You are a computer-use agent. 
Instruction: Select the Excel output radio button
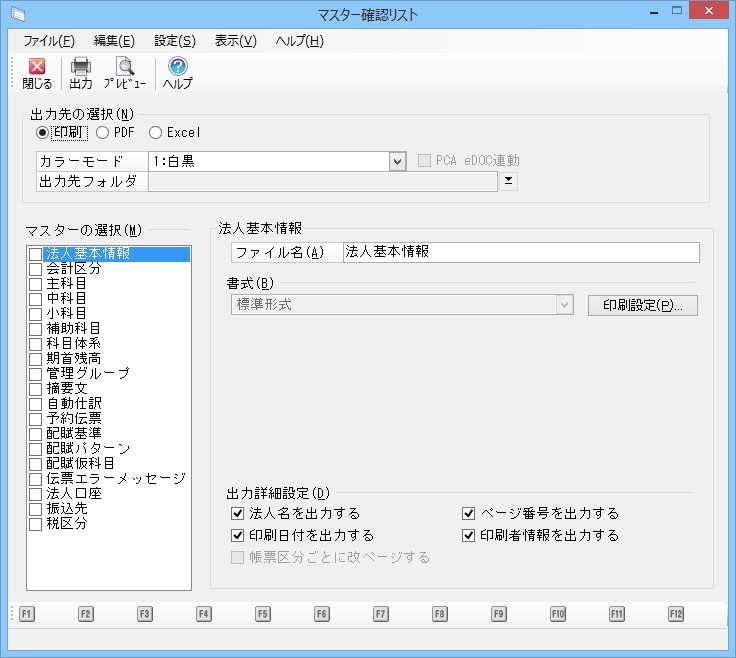pyautogui.click(x=155, y=132)
